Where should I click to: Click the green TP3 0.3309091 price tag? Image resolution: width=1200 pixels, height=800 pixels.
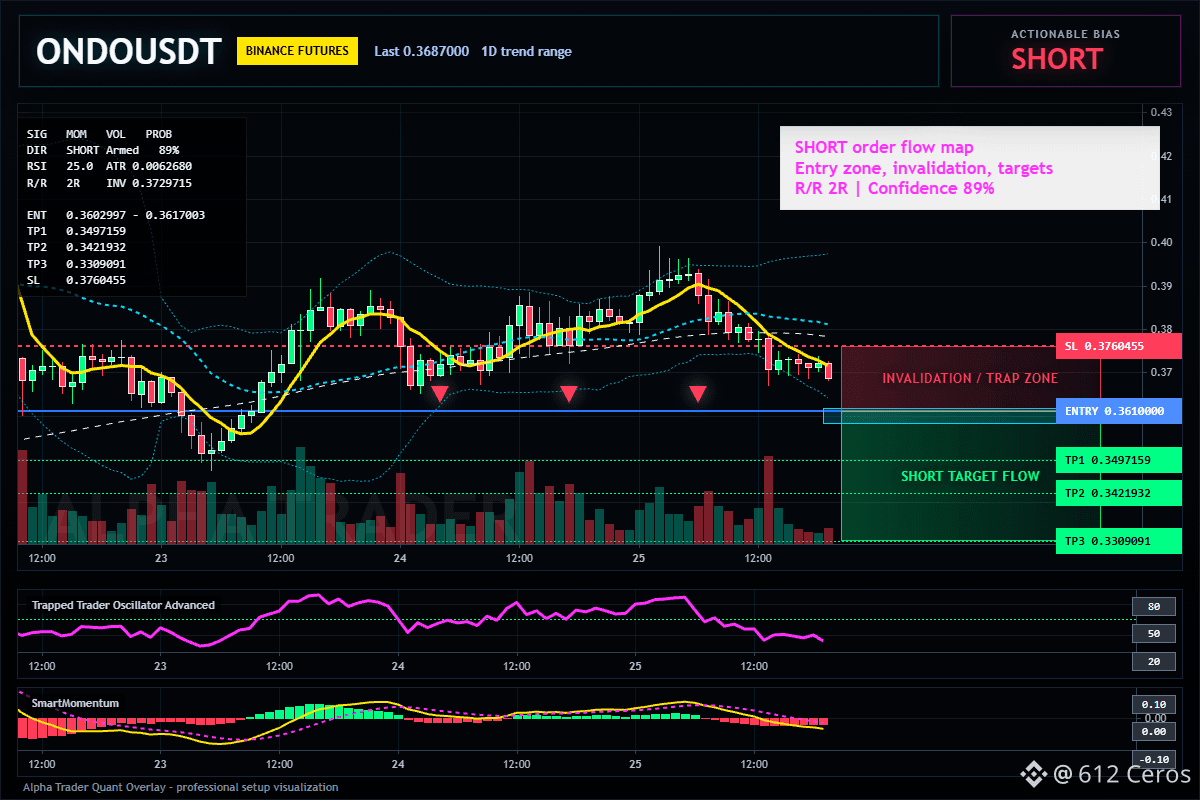(1118, 541)
